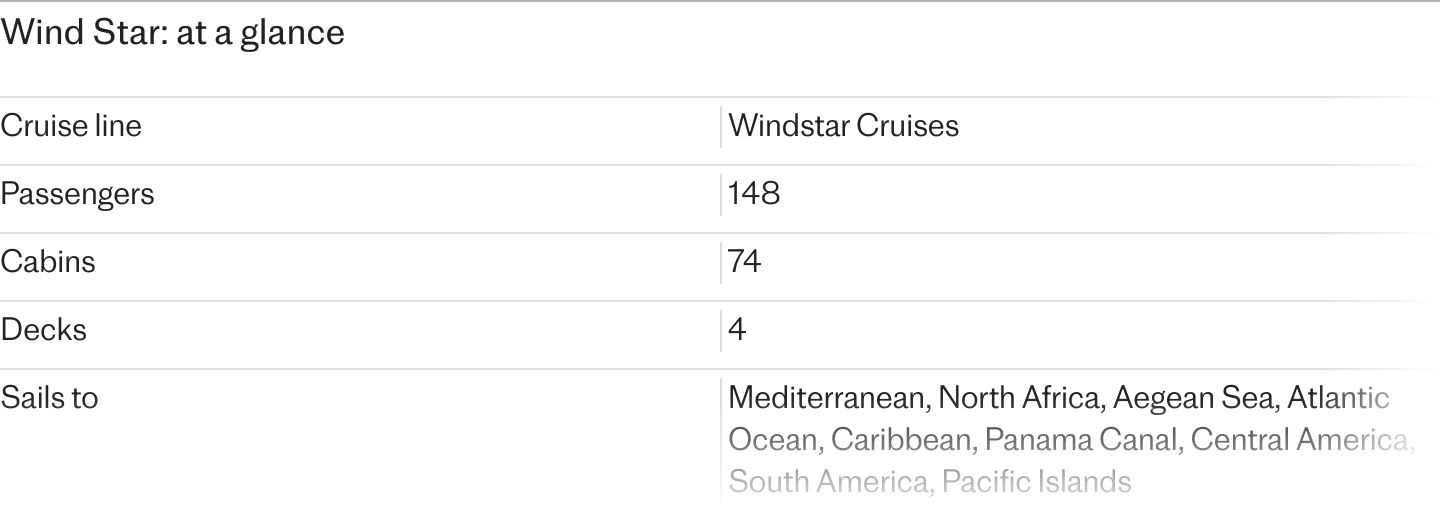Screen dimensions: 1440x522
Task: Click the word "Atlantic" in destinations
Action: tap(1338, 398)
